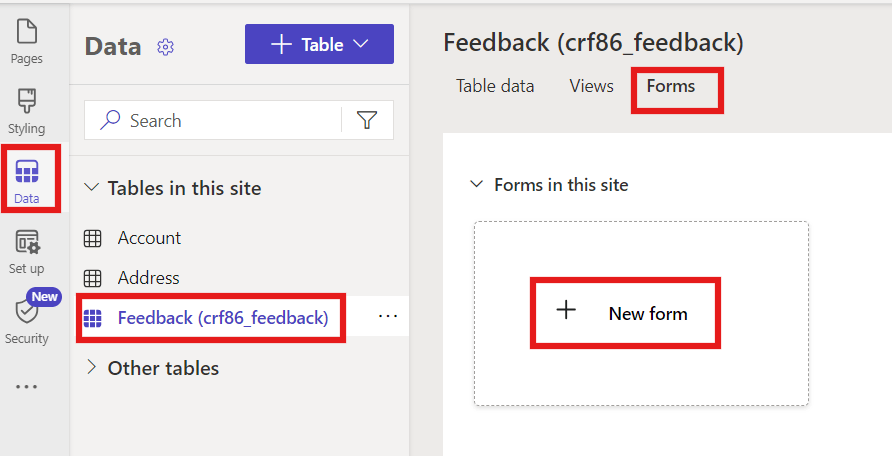This screenshot has height=456, width=892.
Task: Click the filter funnel icon
Action: coord(367,121)
